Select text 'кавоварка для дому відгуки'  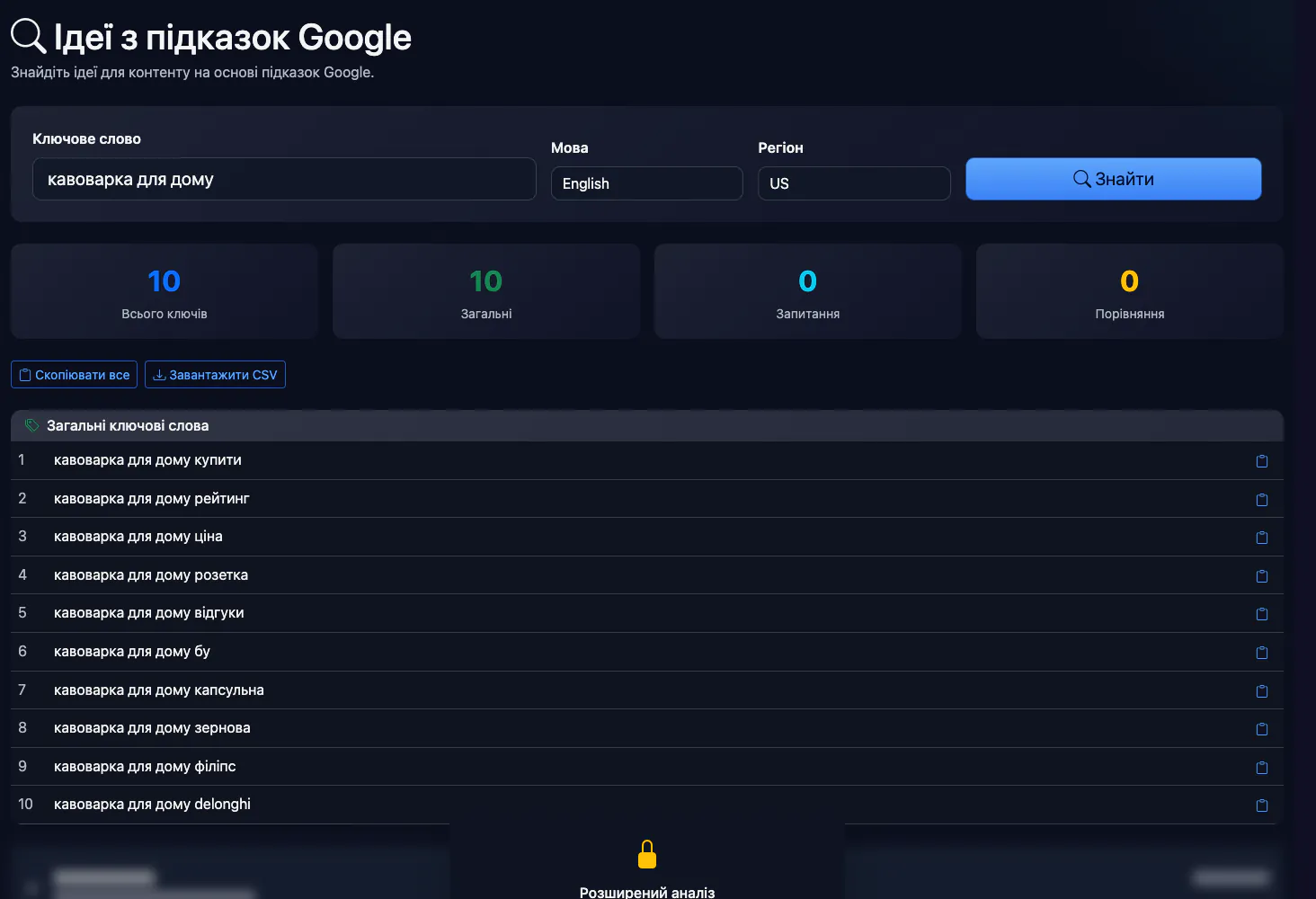click(x=149, y=613)
